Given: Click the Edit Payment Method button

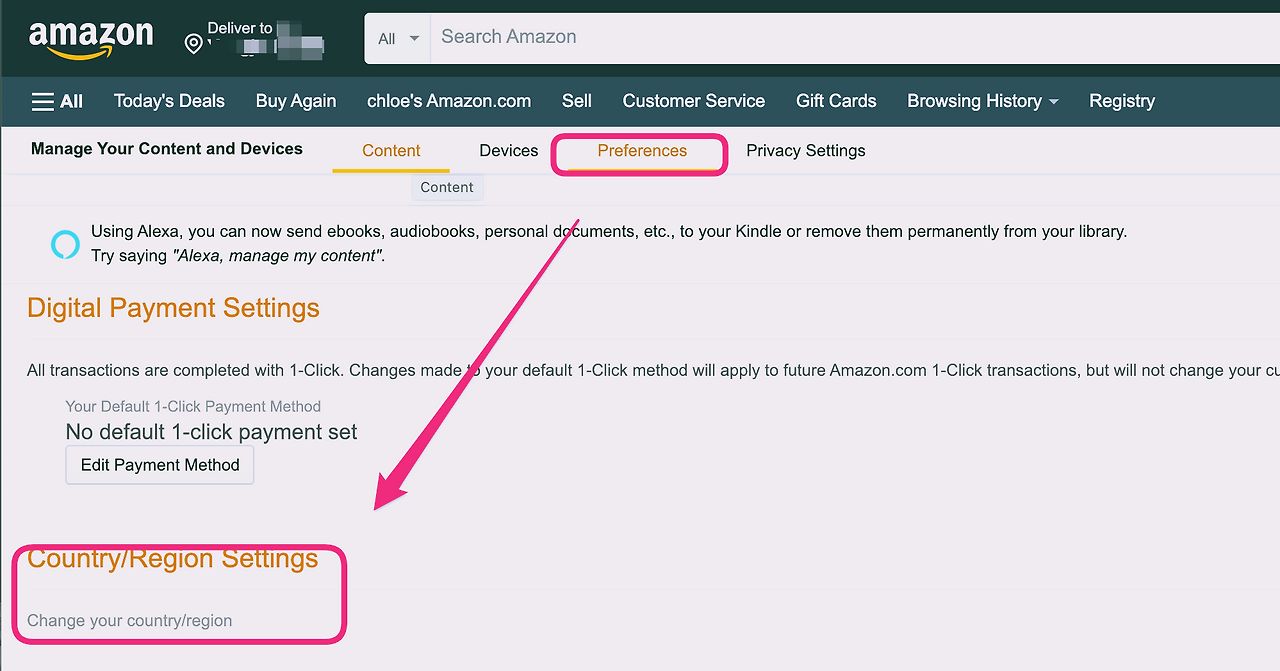Looking at the screenshot, I should [160, 465].
